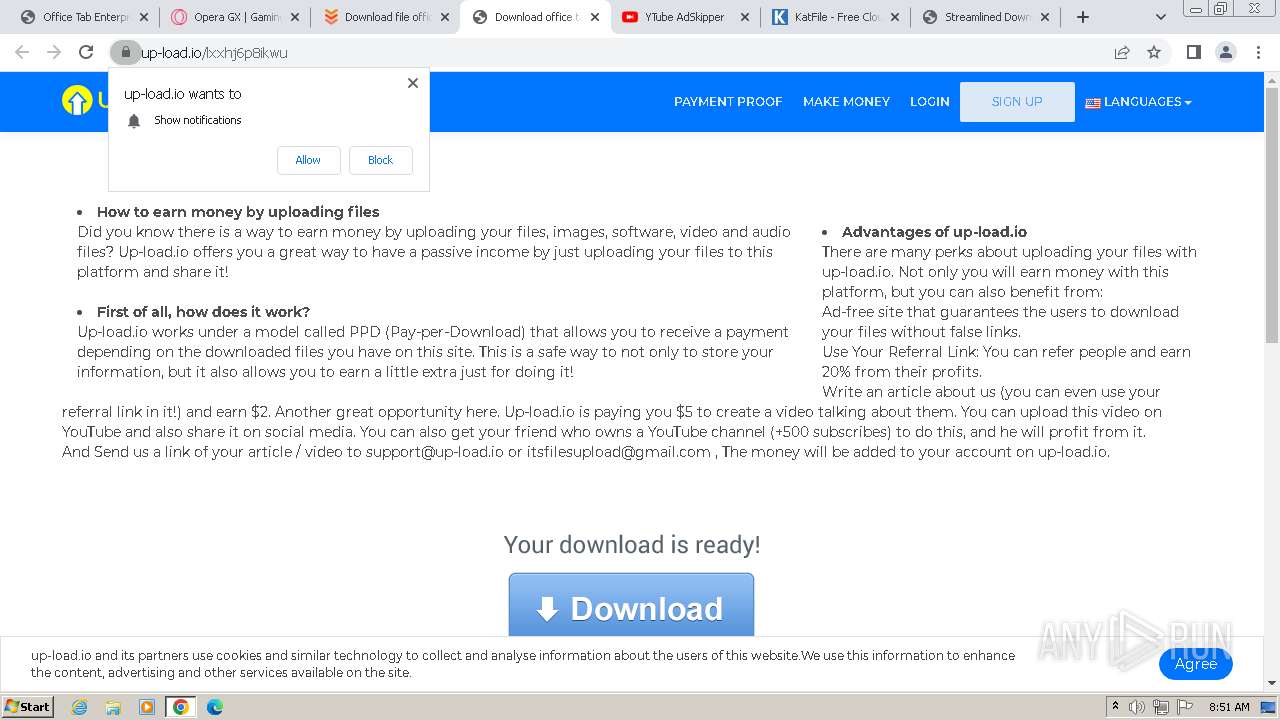Image resolution: width=1280 pixels, height=720 pixels.
Task: Open the Chrome three-dot menu
Action: coord(1258,53)
